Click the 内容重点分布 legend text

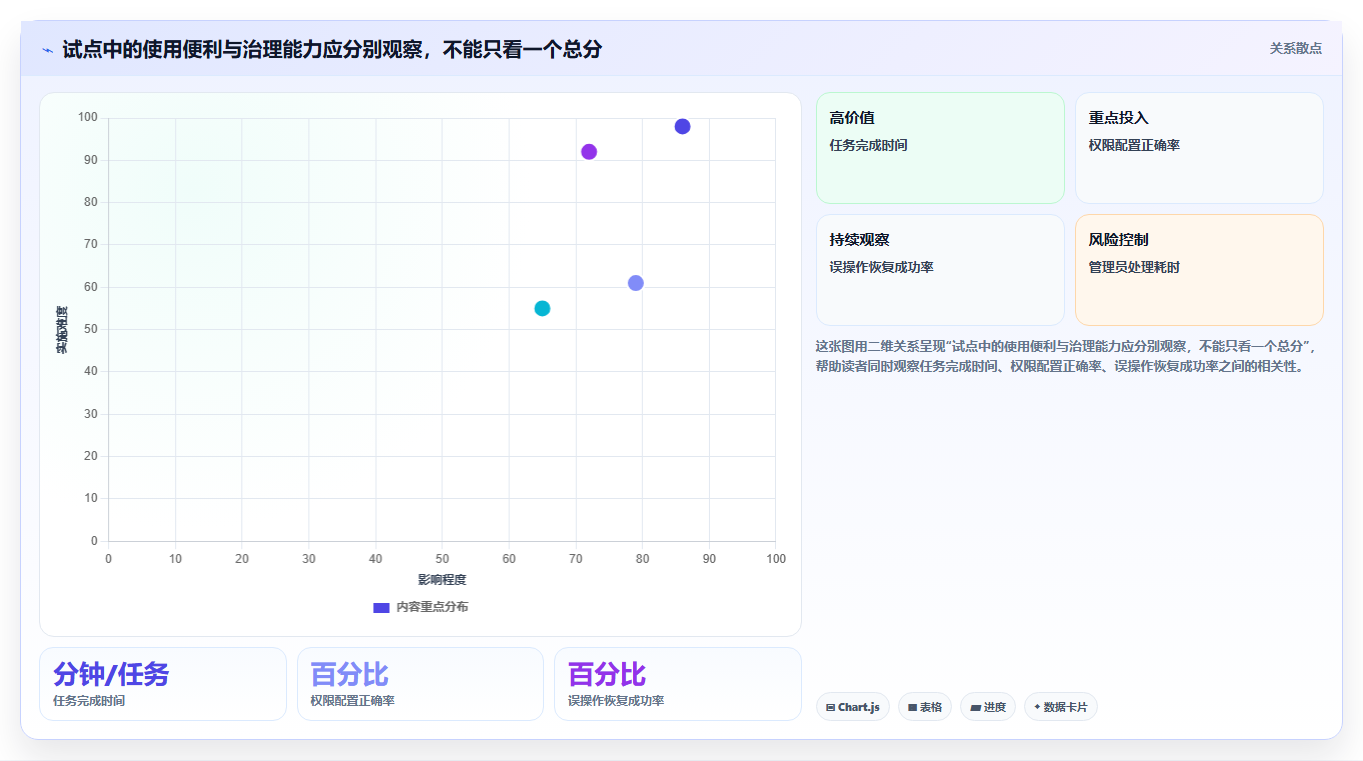[432, 607]
